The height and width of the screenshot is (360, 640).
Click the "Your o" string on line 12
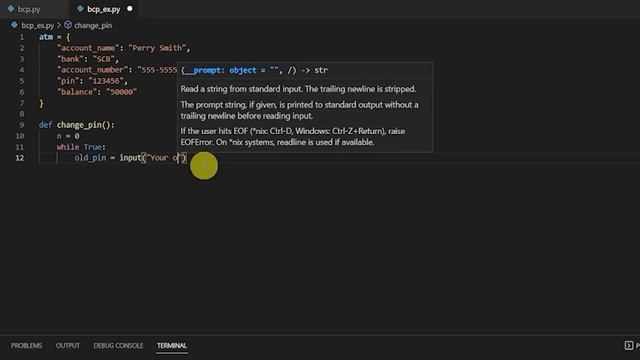(163, 158)
